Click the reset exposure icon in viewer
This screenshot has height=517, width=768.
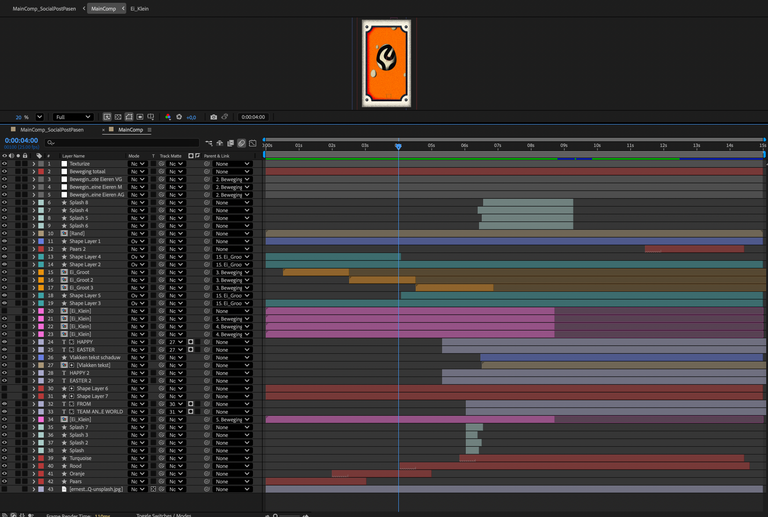click(180, 117)
